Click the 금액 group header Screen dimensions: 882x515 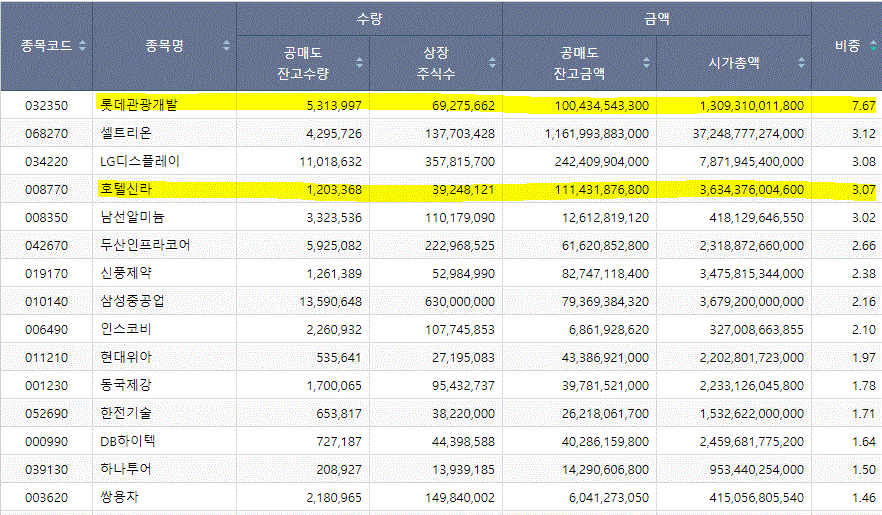click(x=657, y=19)
